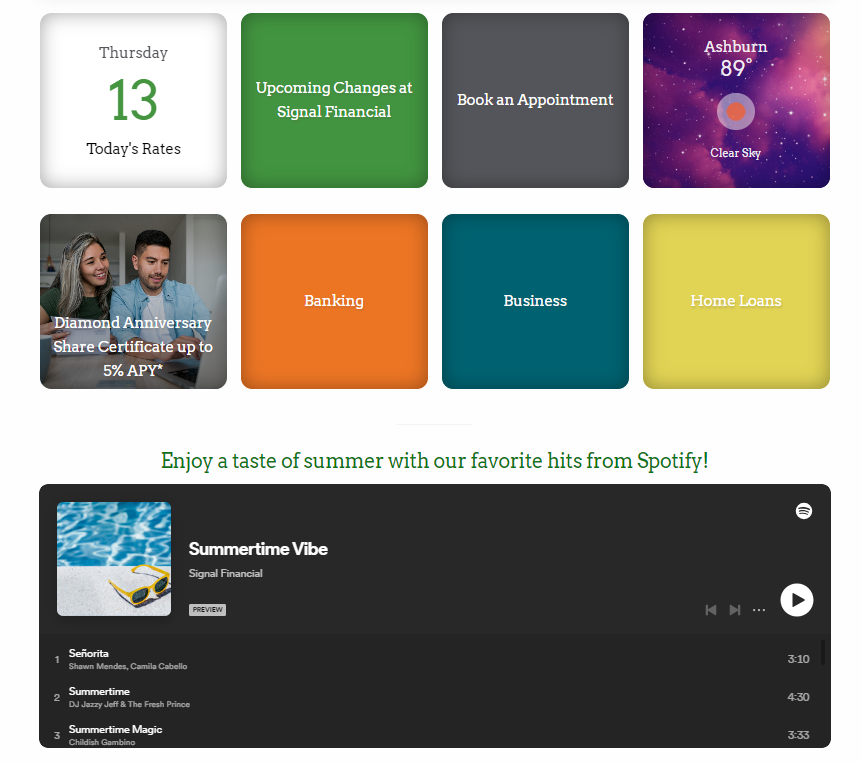
Task: Click the Clear Sky weather label
Action: [x=736, y=153]
